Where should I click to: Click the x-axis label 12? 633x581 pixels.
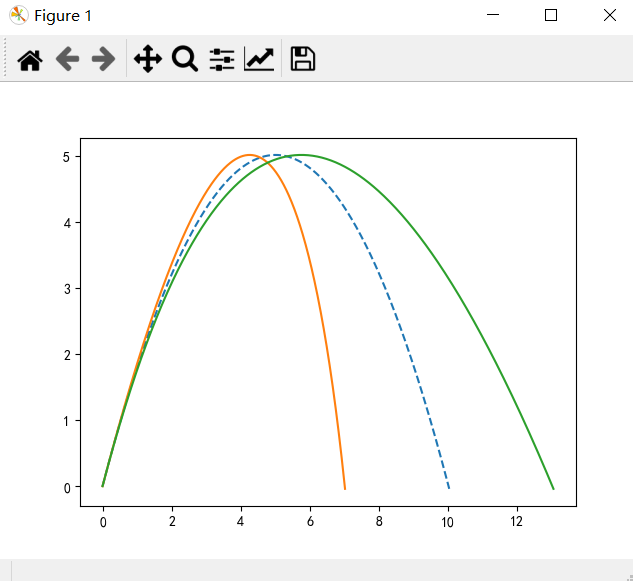(x=516, y=522)
